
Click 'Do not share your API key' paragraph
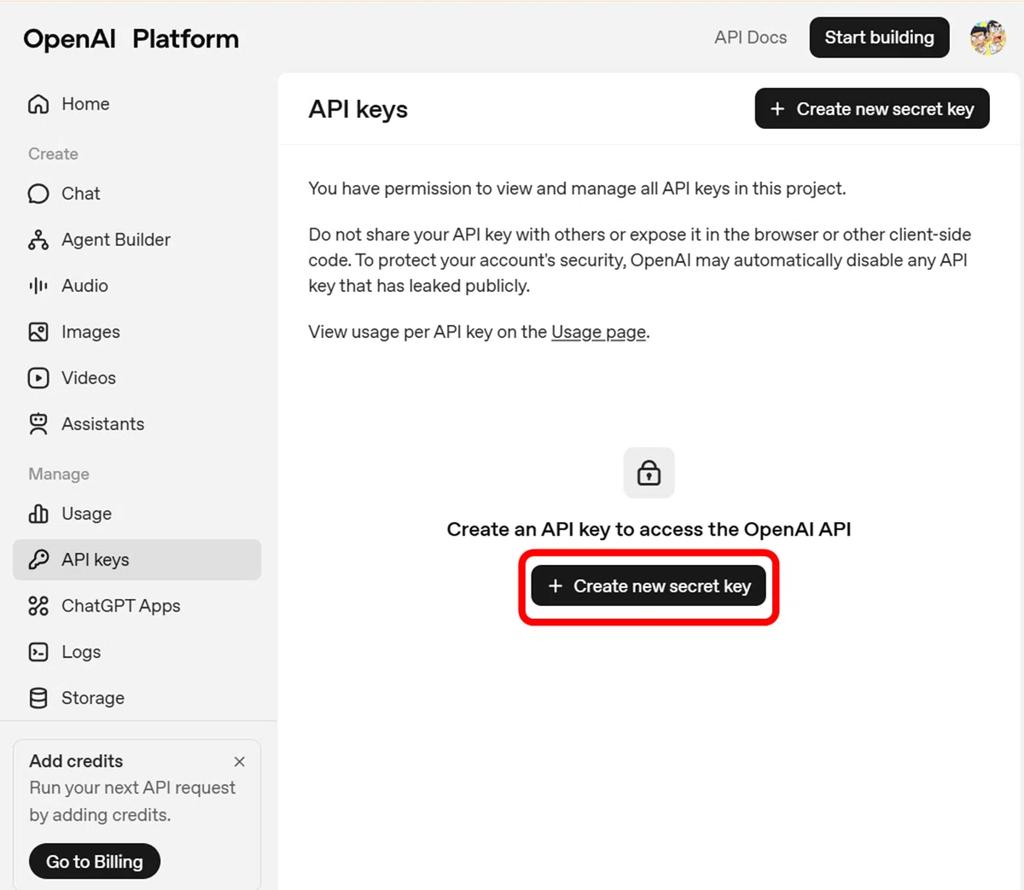[x=640, y=260]
